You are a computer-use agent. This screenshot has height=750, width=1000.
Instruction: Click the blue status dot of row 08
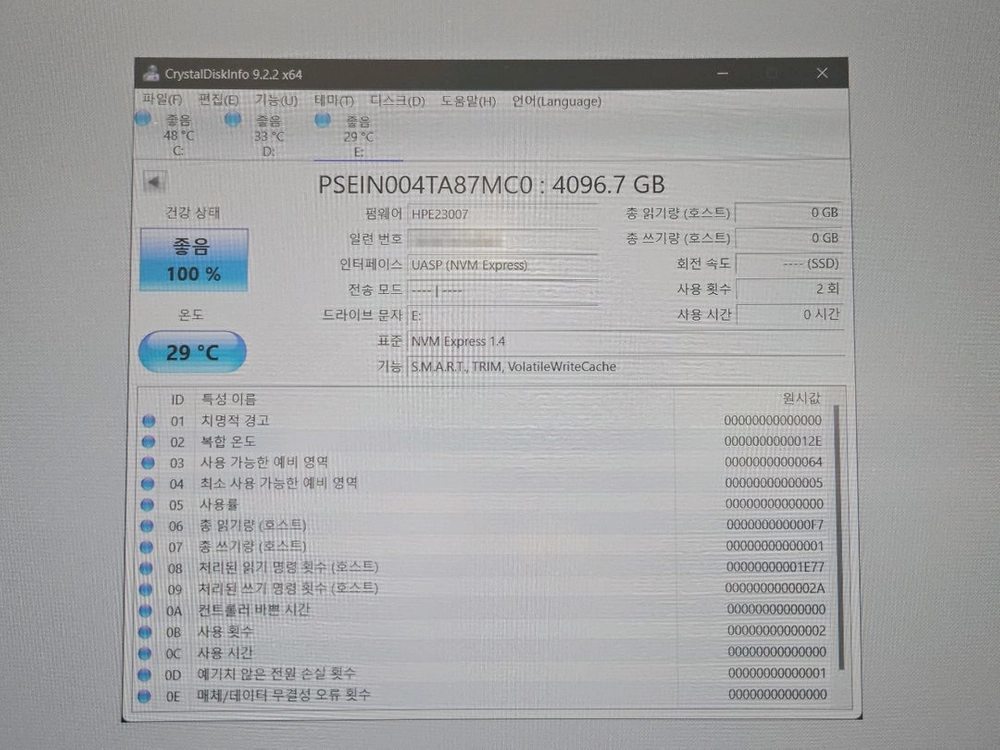(146, 568)
